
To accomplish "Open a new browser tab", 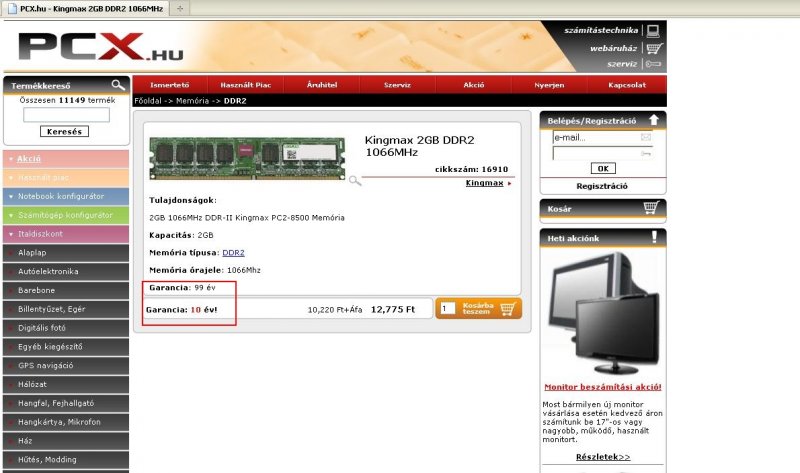I will pyautogui.click(x=180, y=8).
